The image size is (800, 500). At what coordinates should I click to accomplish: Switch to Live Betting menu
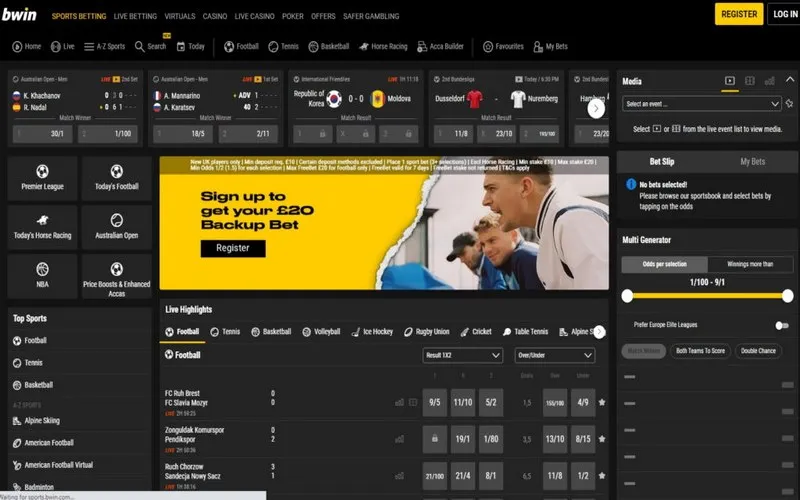pos(135,16)
